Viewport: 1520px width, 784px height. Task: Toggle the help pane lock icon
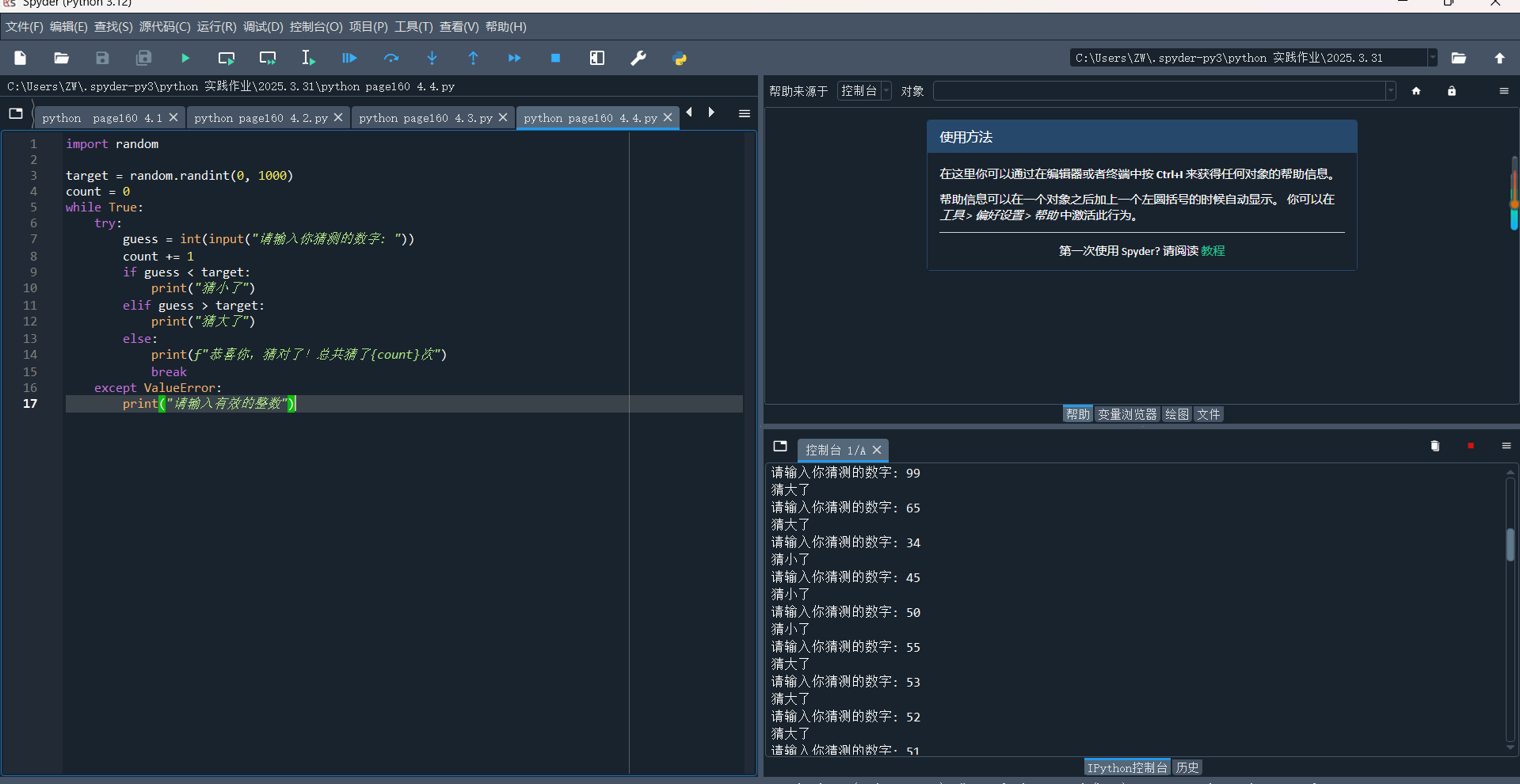coord(1452,91)
